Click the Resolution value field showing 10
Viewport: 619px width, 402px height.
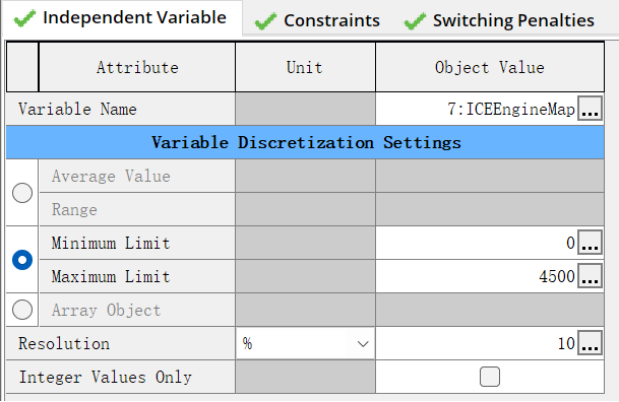tap(476, 344)
